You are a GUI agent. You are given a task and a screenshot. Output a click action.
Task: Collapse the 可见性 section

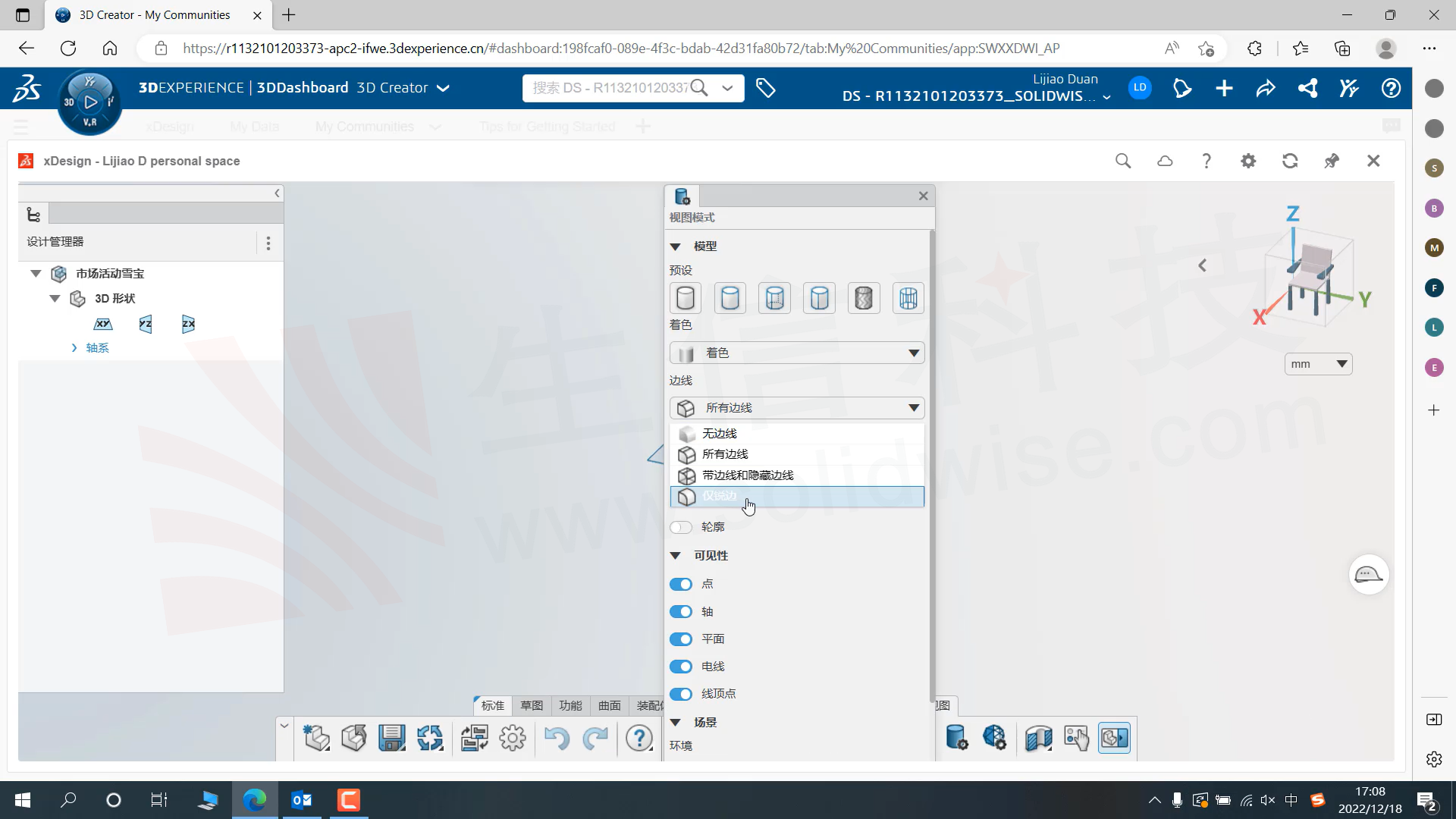pos(675,556)
